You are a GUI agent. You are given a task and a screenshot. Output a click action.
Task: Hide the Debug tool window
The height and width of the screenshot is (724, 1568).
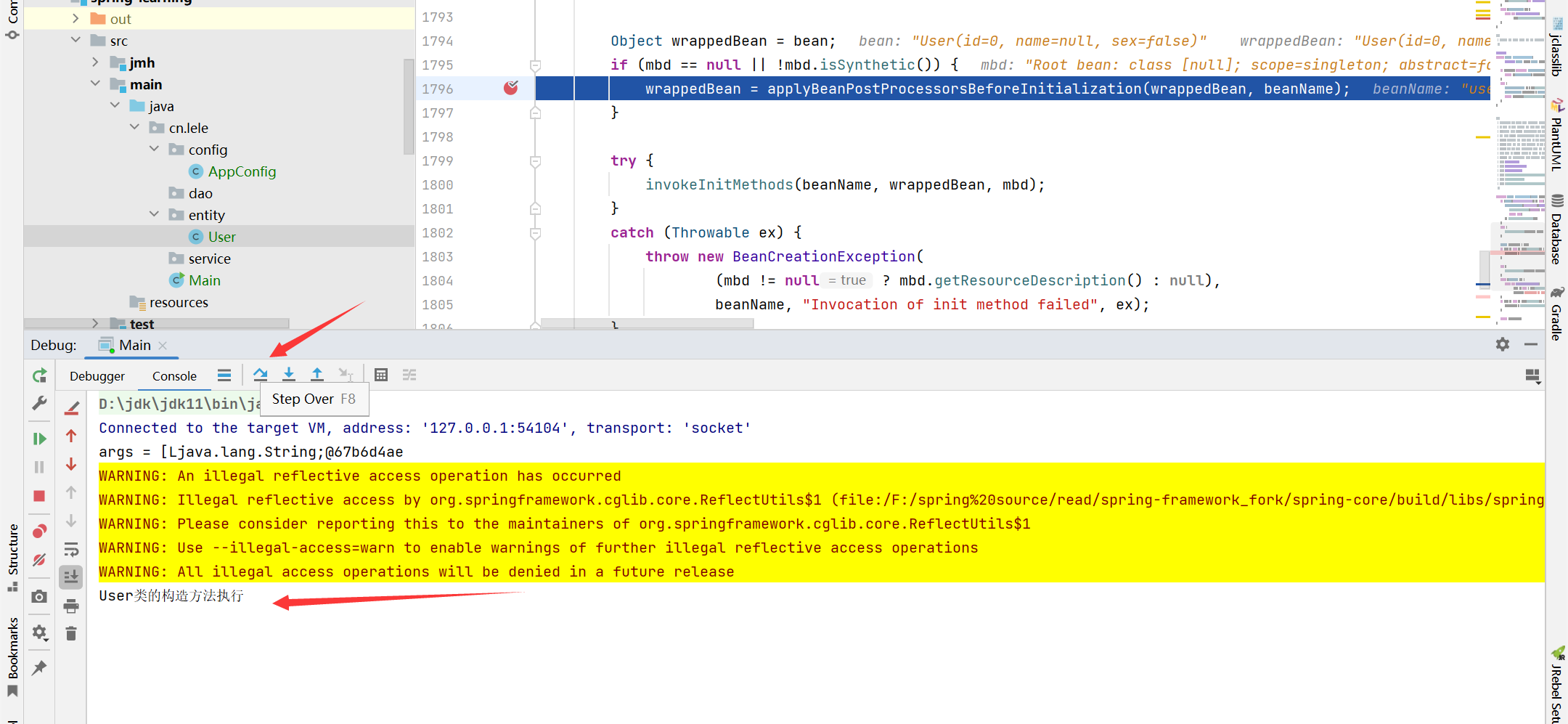coord(1531,344)
